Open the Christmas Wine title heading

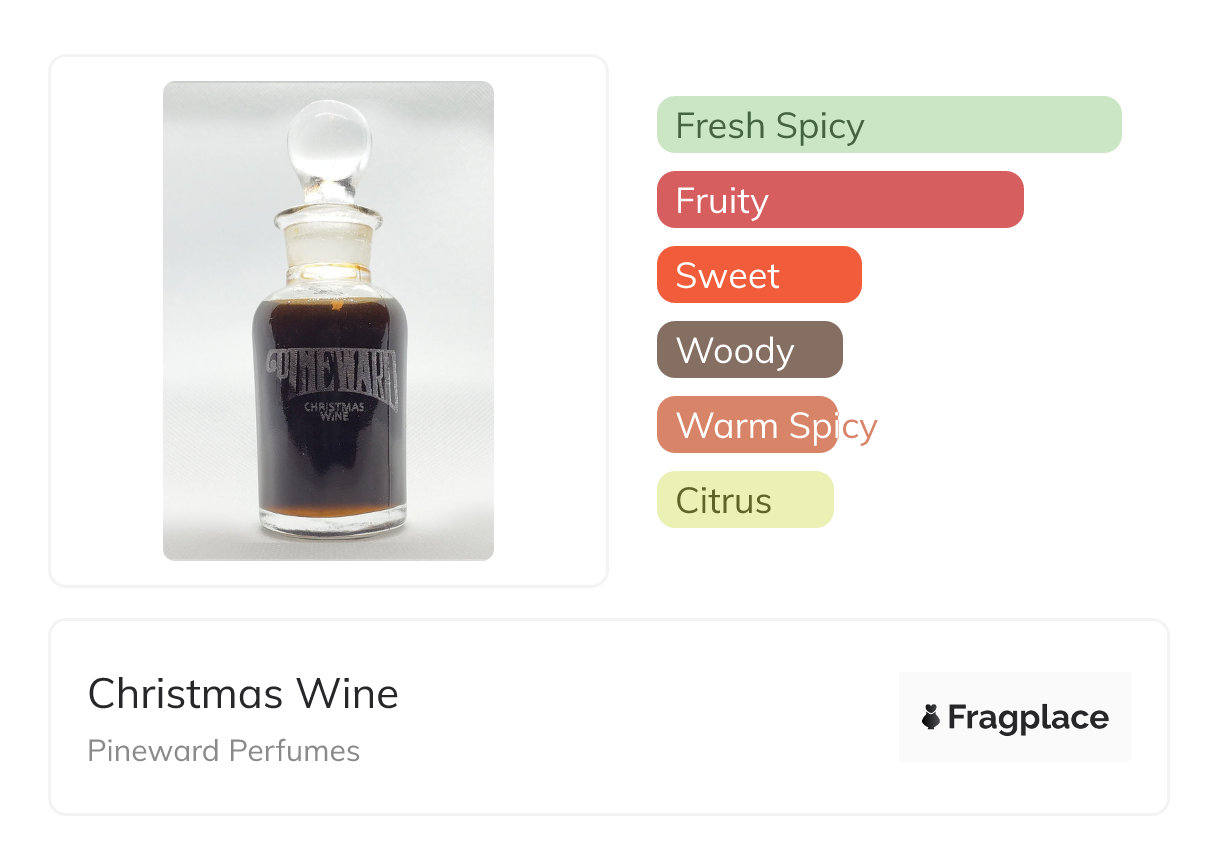(243, 694)
